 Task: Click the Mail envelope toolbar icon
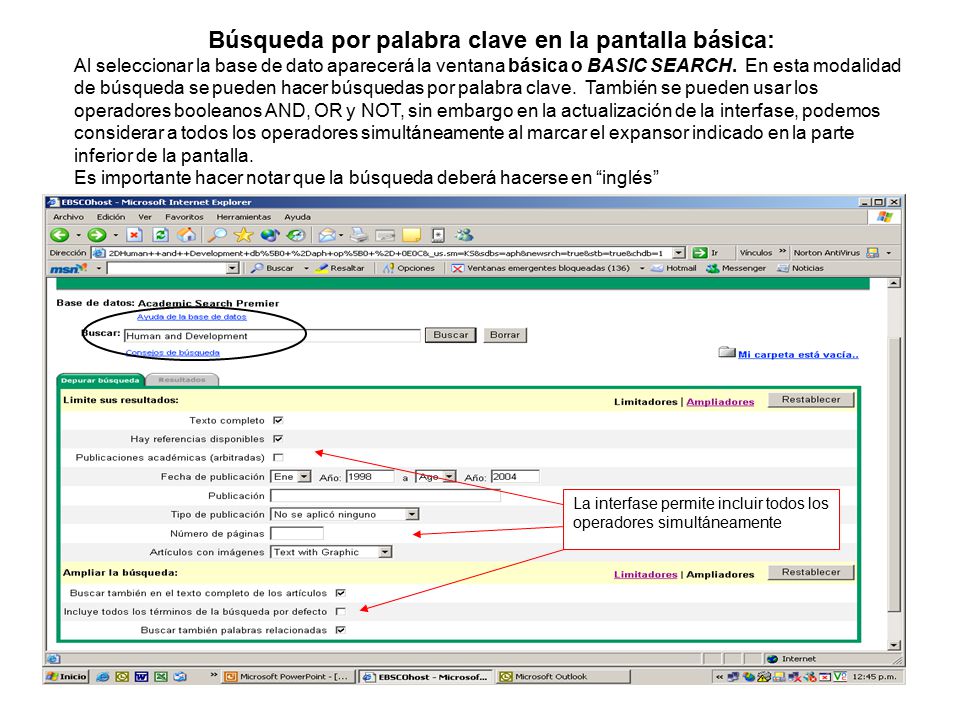pos(328,235)
